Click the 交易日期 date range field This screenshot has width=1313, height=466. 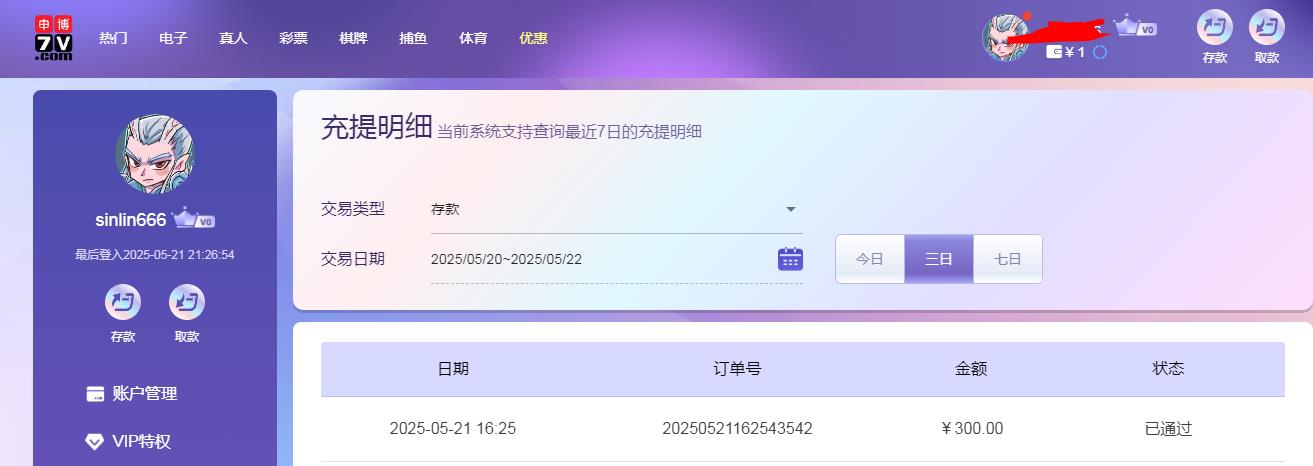click(x=616, y=259)
